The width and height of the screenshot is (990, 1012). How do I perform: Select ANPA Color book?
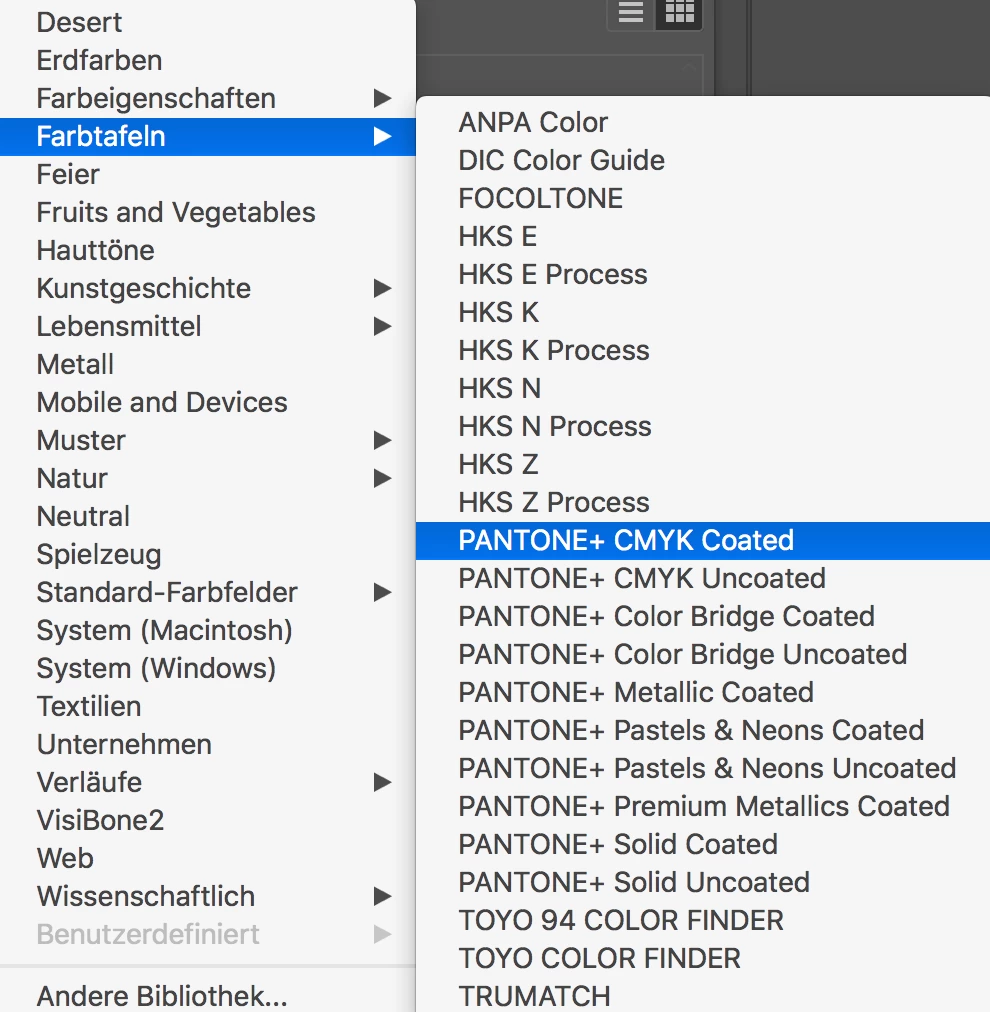coord(703,123)
